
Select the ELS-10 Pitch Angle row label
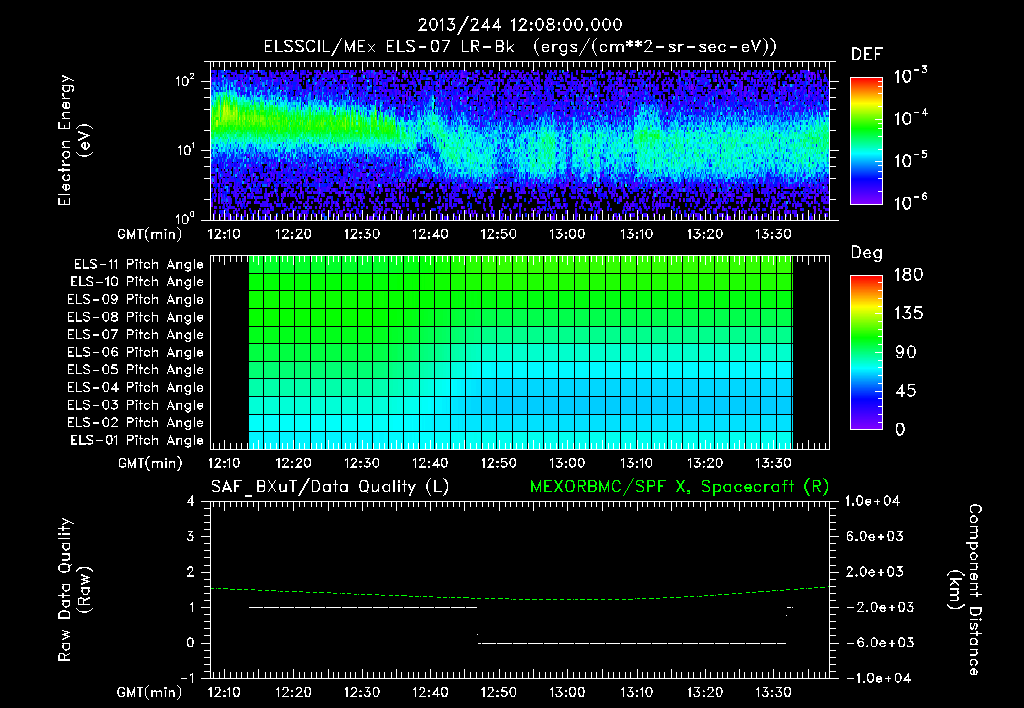coord(137,282)
